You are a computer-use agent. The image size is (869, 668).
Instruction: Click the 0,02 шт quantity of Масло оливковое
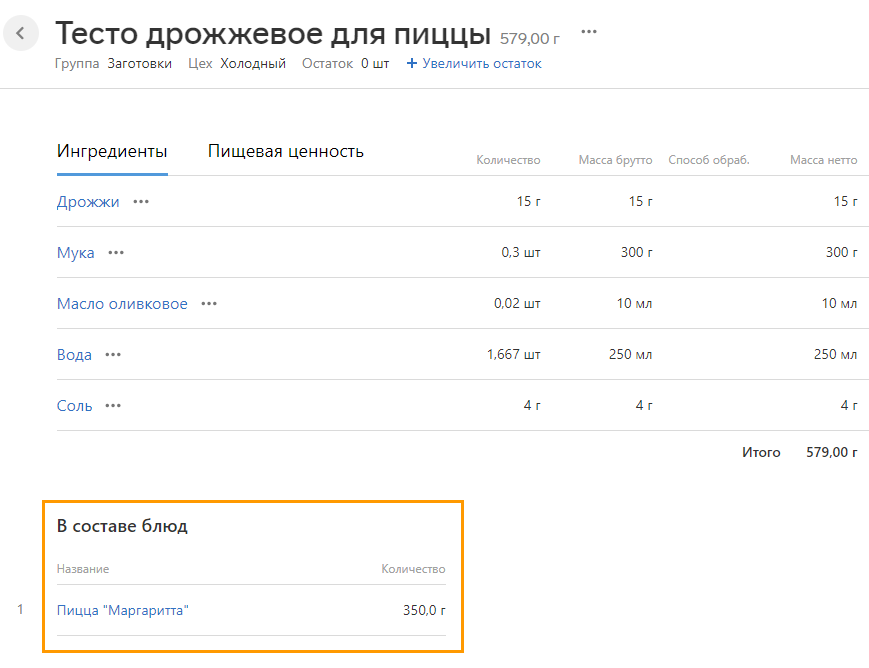tap(517, 304)
